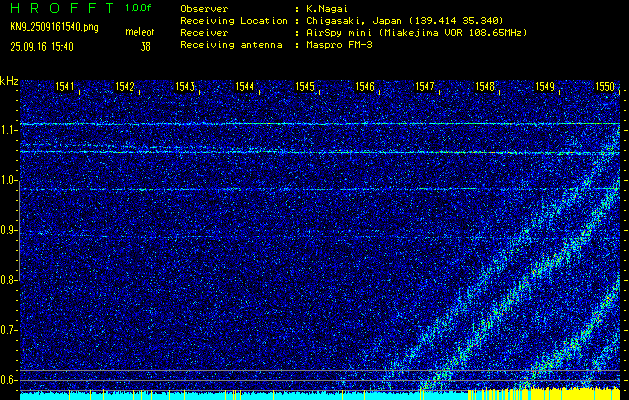Click the 1544 time marker
This screenshot has height=400, width=629.
[245, 86]
